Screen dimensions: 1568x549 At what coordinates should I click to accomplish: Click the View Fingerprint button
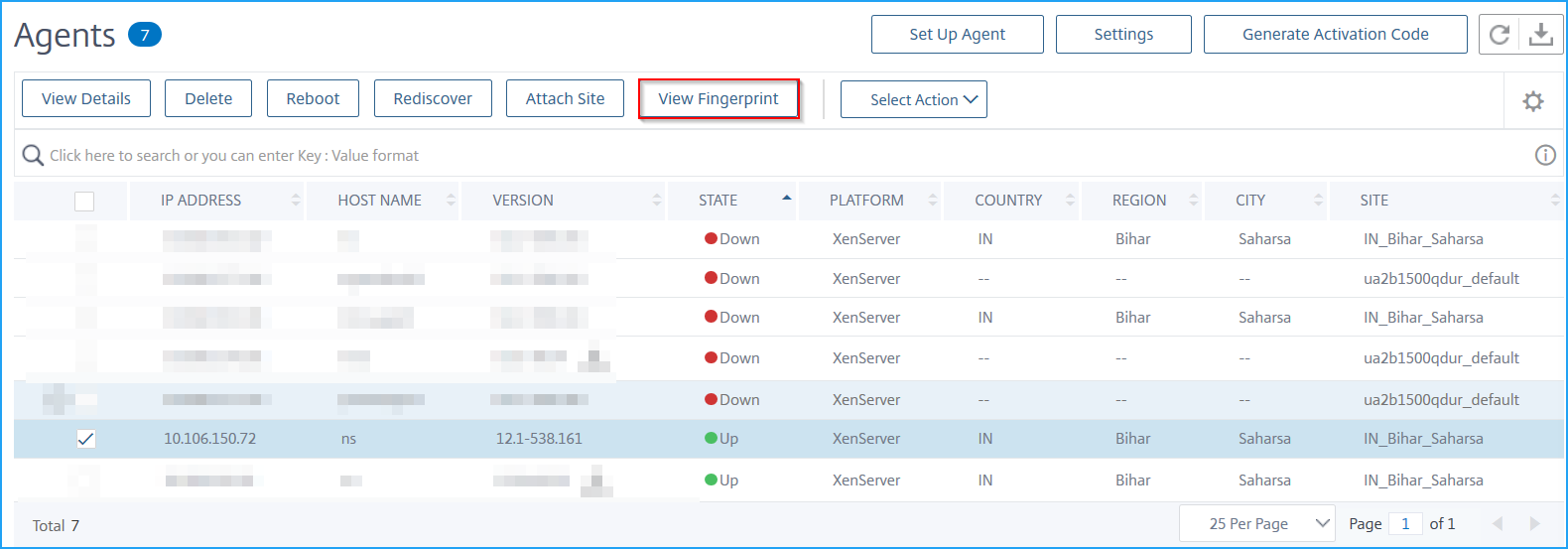(719, 98)
